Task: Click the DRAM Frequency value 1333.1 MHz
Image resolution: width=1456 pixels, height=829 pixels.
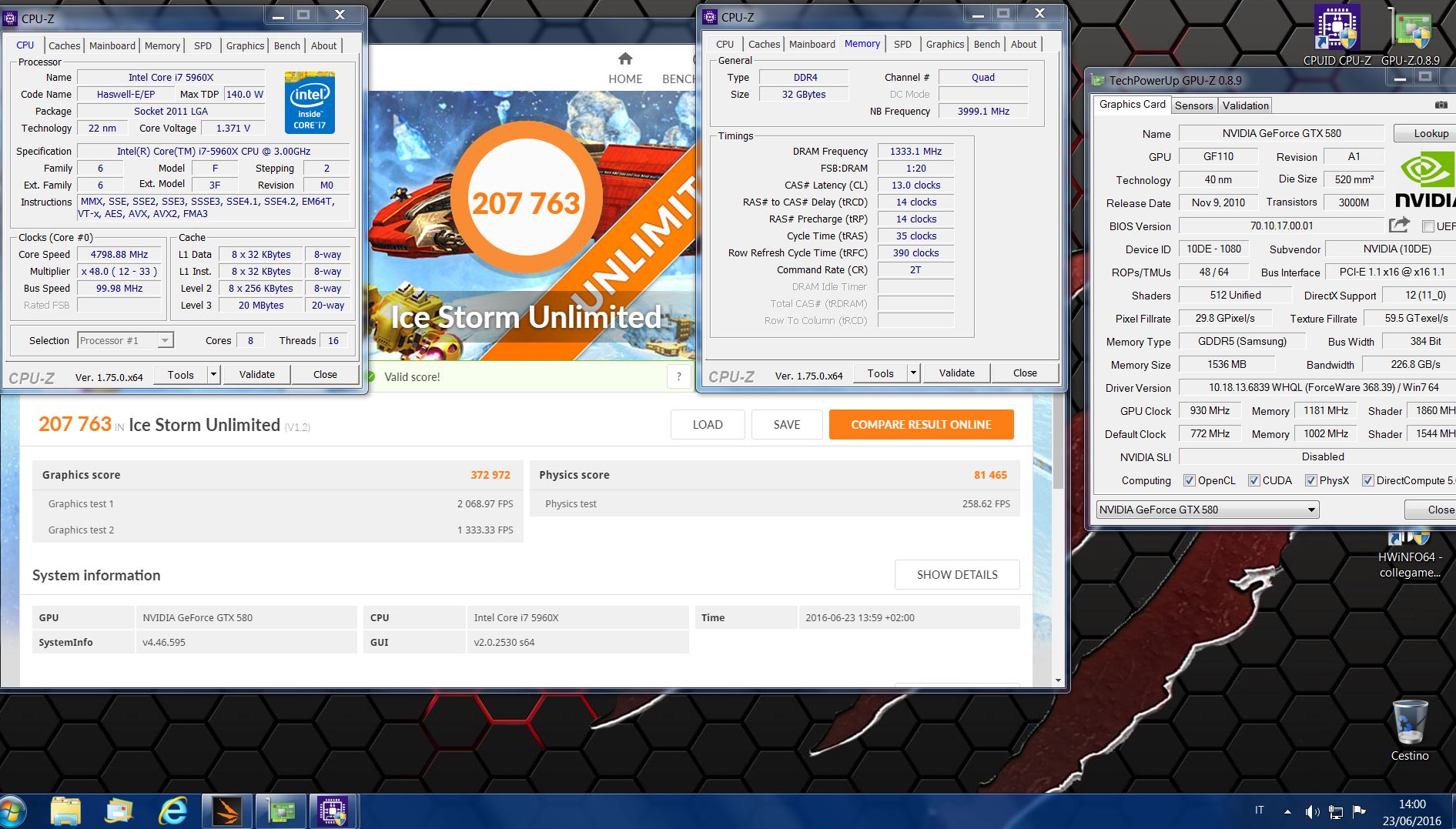Action: click(x=915, y=152)
